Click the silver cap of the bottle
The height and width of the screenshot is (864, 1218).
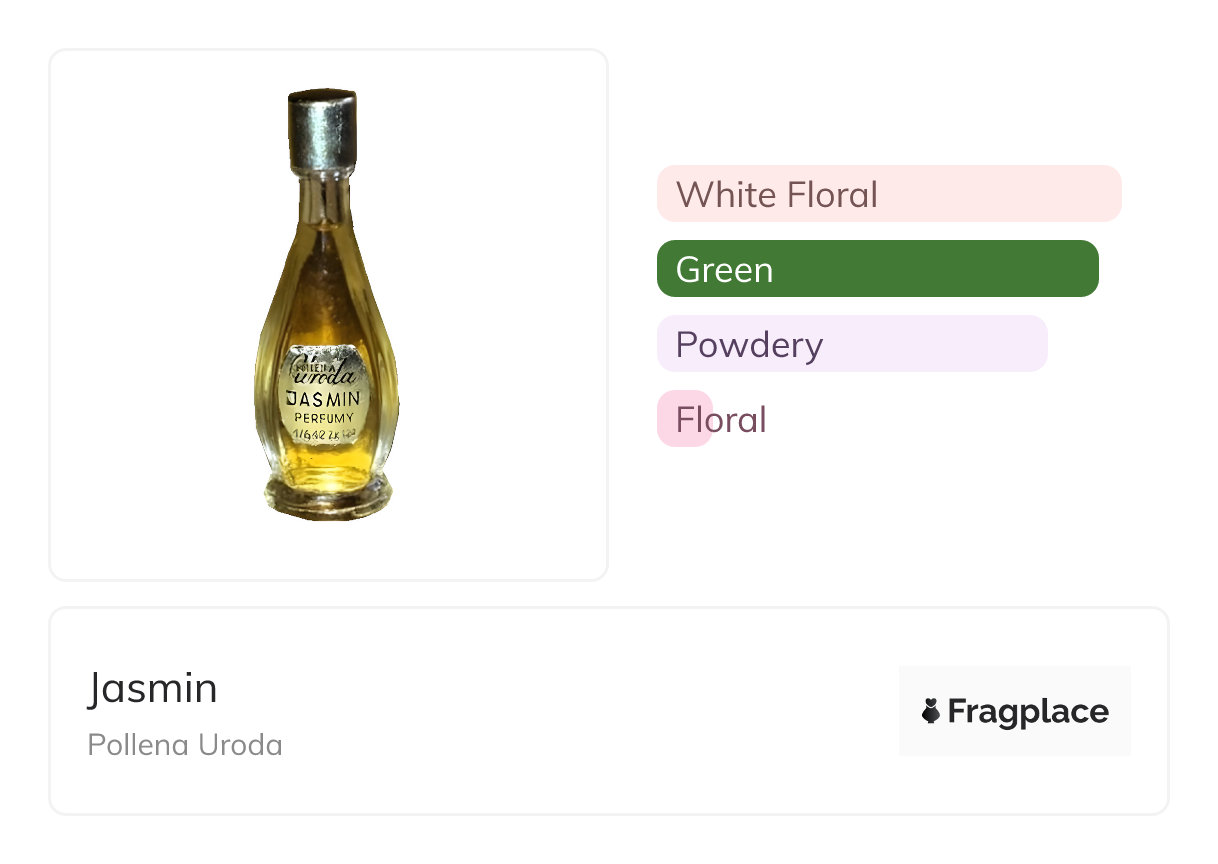click(322, 129)
